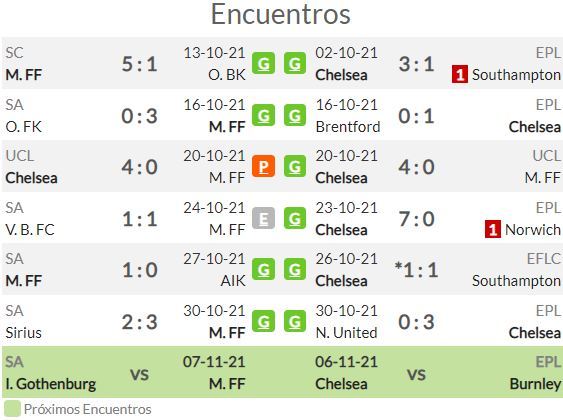The height and width of the screenshot is (420, 563).
Task: Select the I. Gothenburg upcoming match team
Action: point(51,384)
